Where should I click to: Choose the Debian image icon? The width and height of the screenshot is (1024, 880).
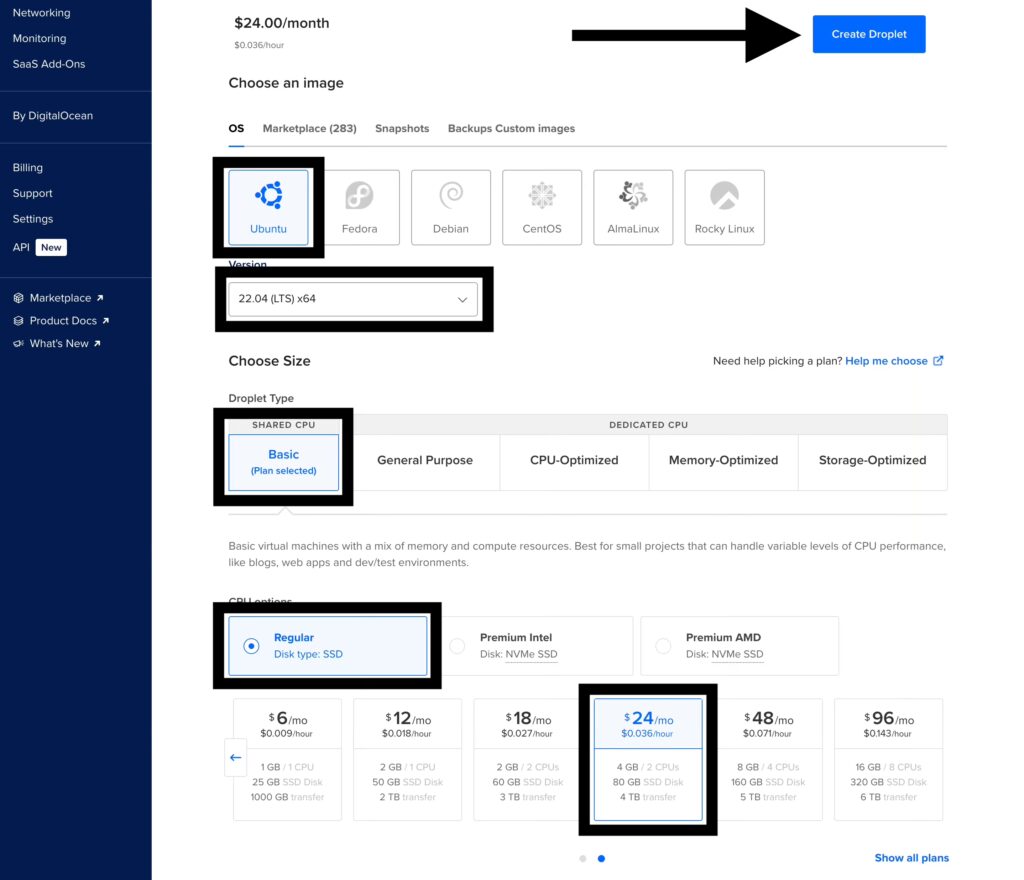tap(451, 195)
